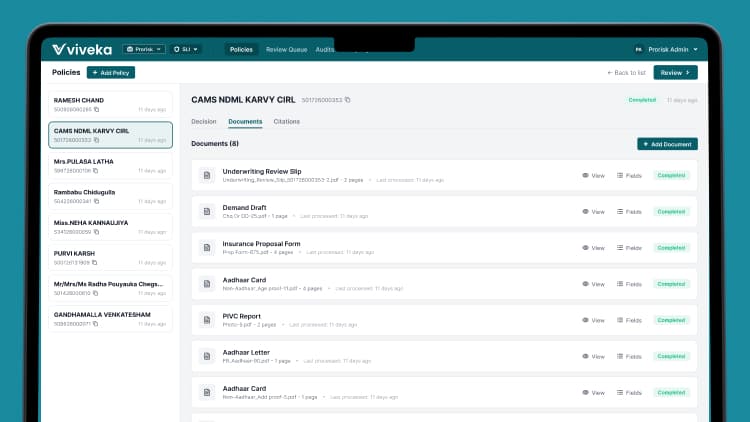This screenshot has height=422, width=750.
Task: Click the Add Document button
Action: 667,144
